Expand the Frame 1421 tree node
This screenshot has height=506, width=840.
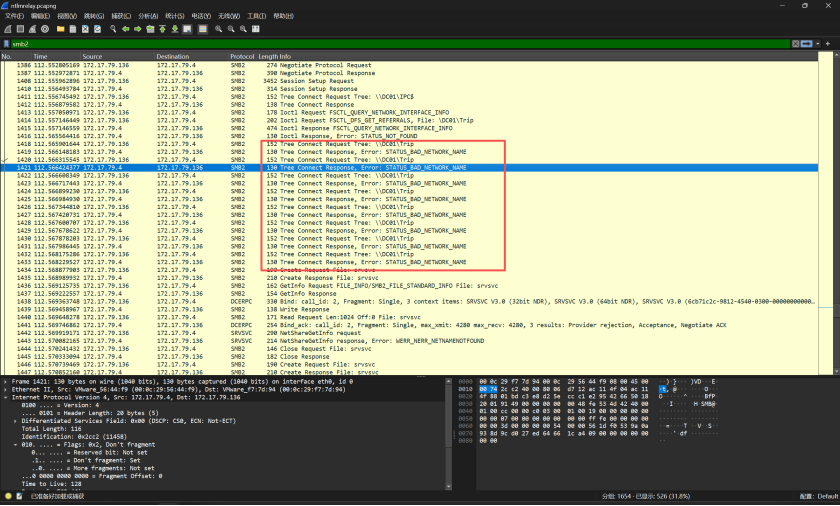pyautogui.click(x=5, y=382)
